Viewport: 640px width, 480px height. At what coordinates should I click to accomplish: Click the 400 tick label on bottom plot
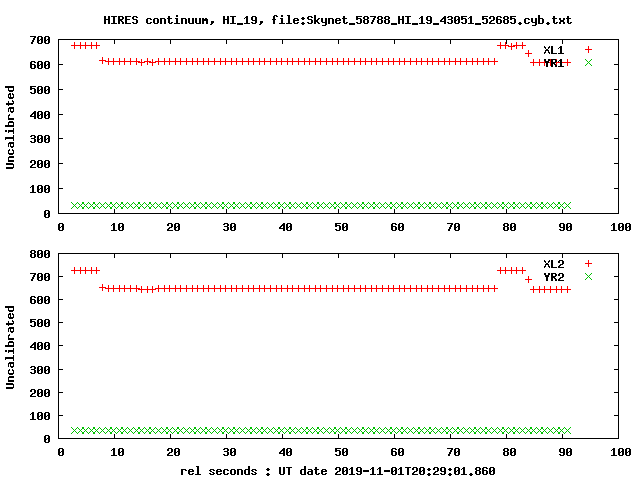[40, 346]
